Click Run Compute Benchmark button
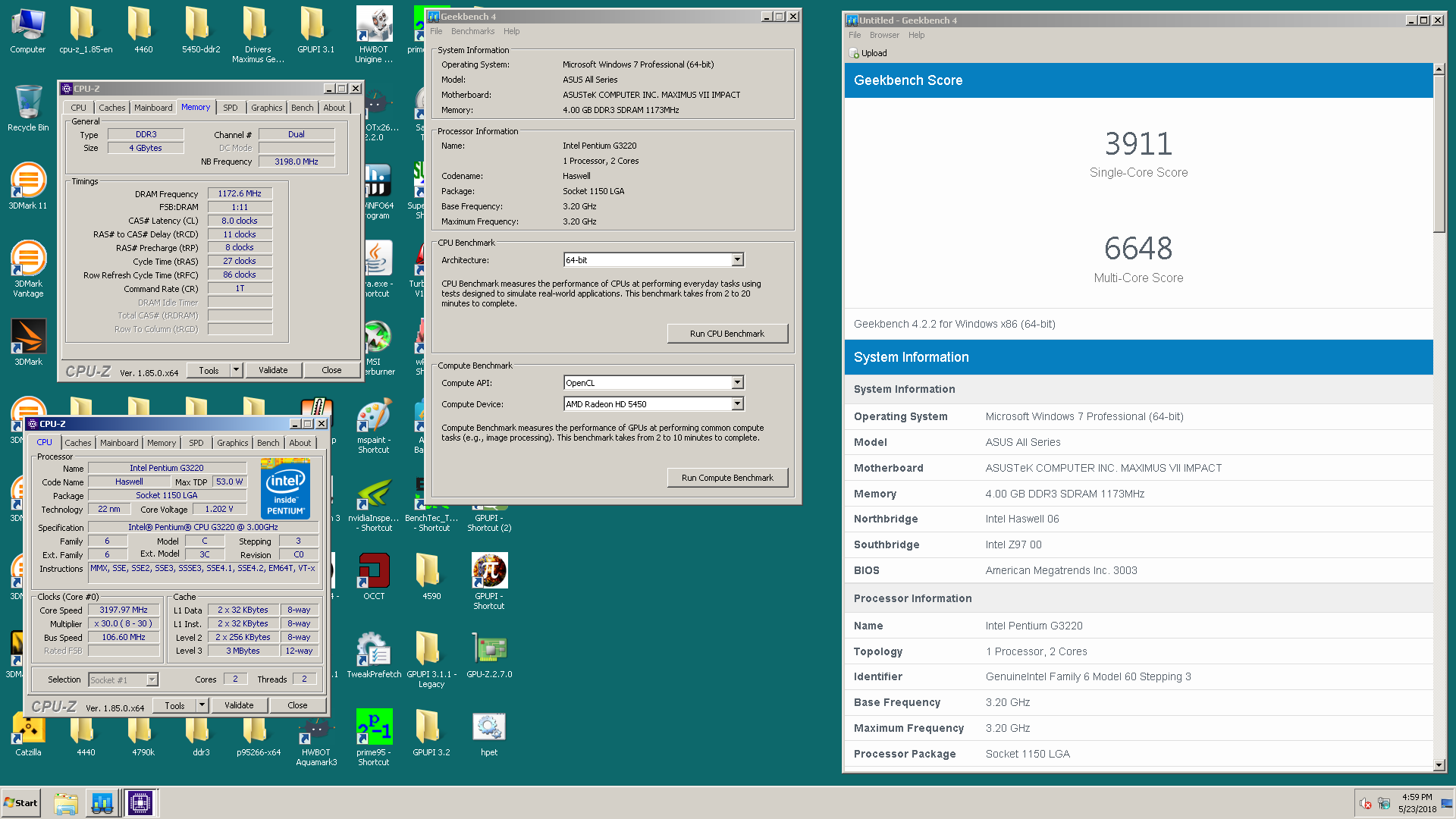 click(727, 478)
